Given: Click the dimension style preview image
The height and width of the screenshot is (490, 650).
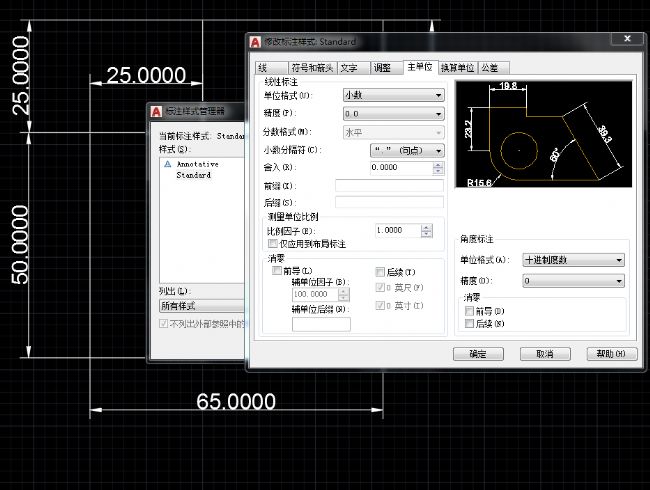Looking at the screenshot, I should pos(543,134).
